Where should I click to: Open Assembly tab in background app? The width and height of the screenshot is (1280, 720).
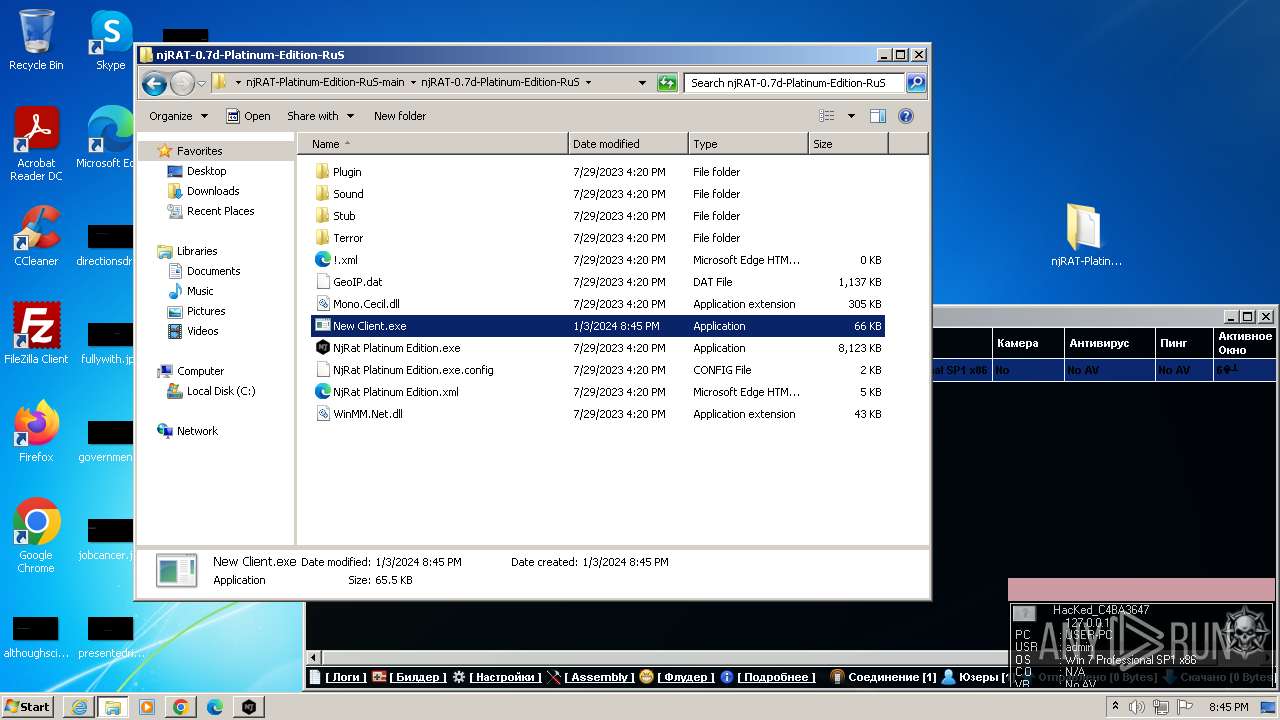591,677
